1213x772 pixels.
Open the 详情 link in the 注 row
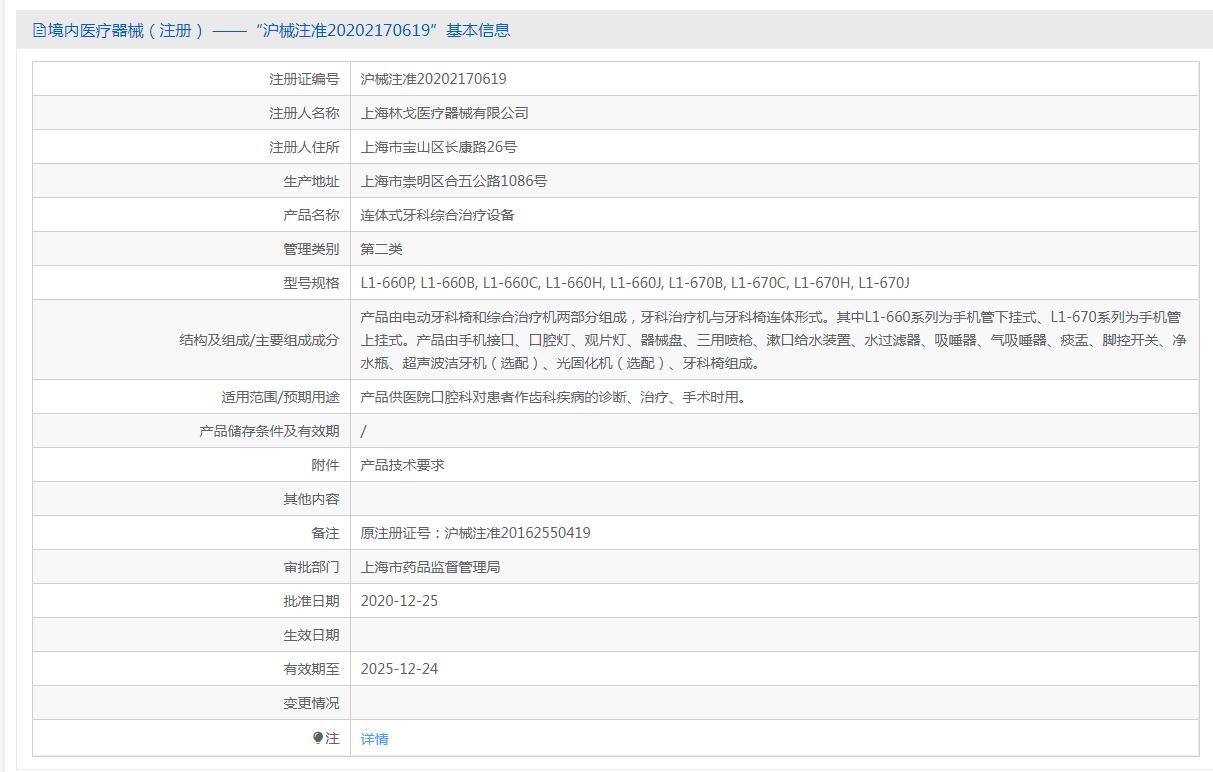[374, 739]
